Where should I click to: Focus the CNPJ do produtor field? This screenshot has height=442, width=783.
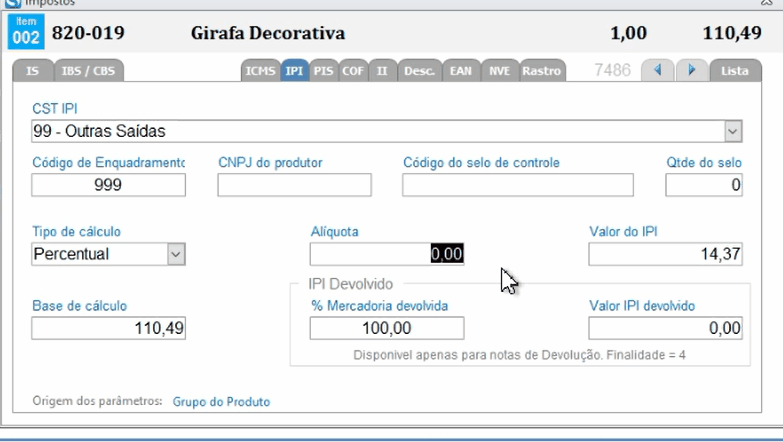pos(294,185)
